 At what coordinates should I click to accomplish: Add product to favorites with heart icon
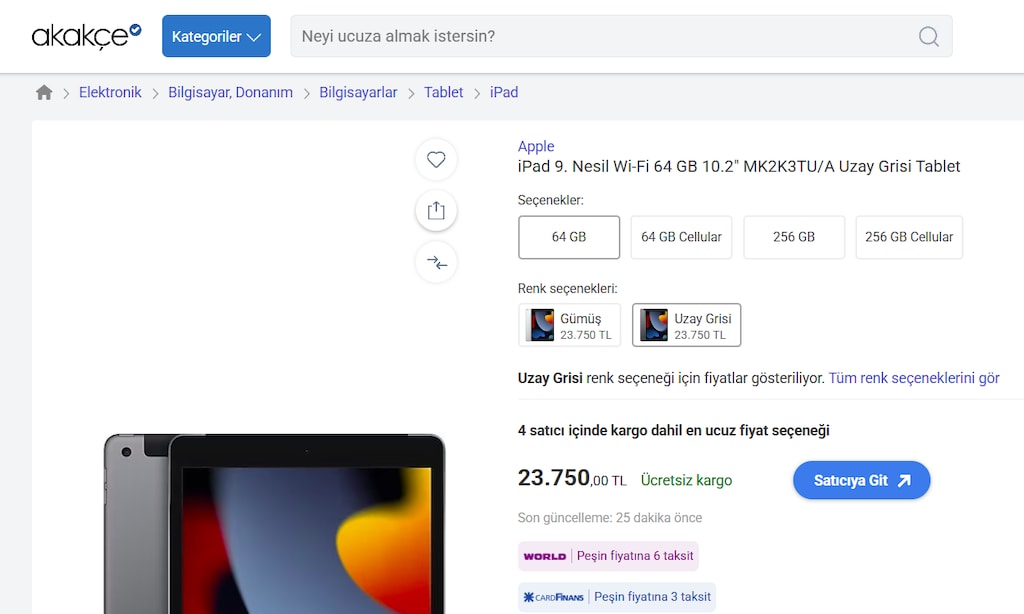[436, 159]
